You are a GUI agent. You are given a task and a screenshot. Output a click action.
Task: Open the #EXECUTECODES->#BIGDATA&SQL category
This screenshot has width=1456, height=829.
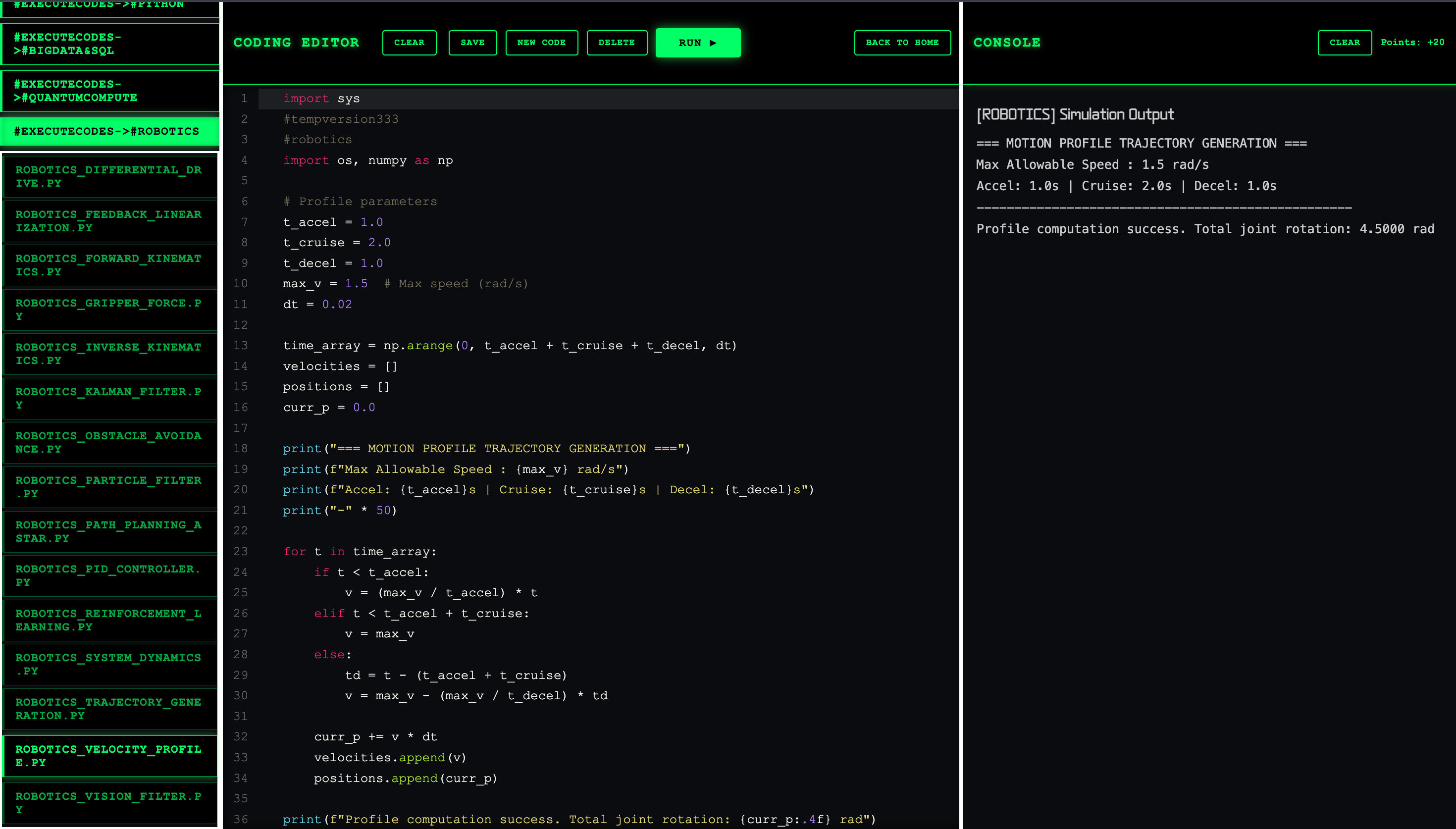click(x=110, y=44)
